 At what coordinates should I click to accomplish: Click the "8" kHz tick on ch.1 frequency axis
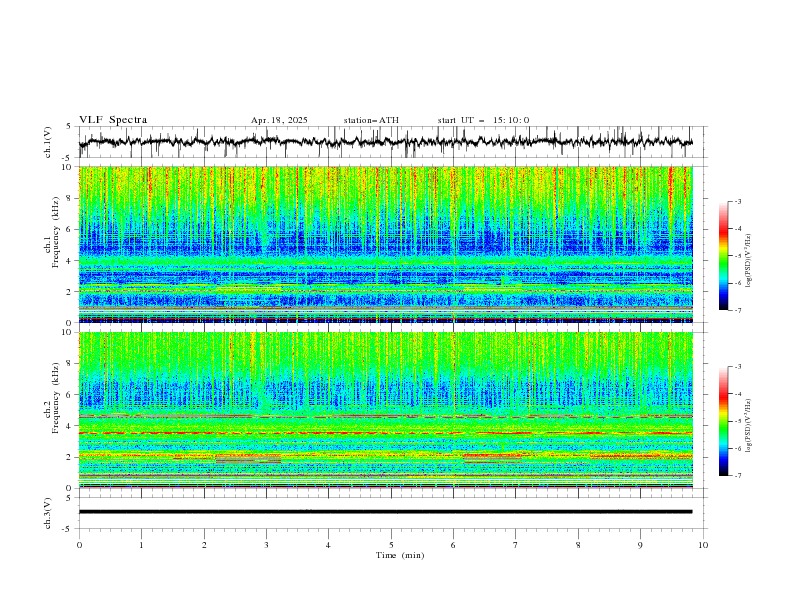click(70, 198)
